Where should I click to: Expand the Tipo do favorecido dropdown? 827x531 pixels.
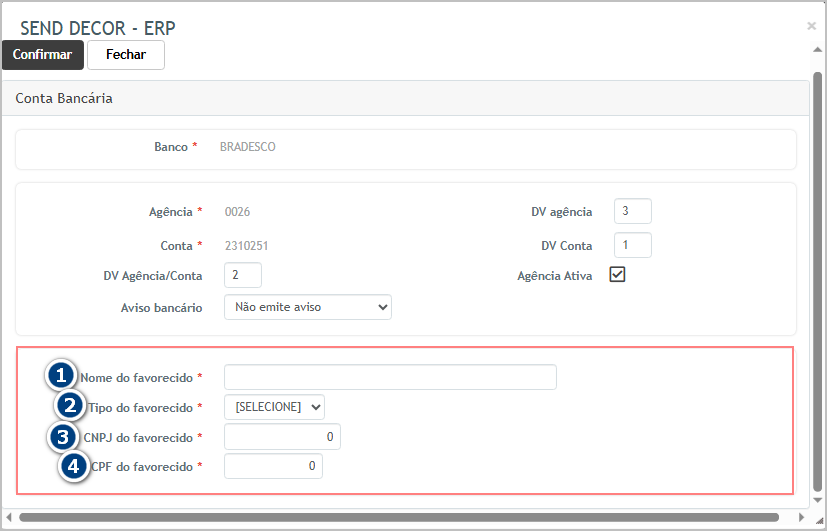[274, 406]
